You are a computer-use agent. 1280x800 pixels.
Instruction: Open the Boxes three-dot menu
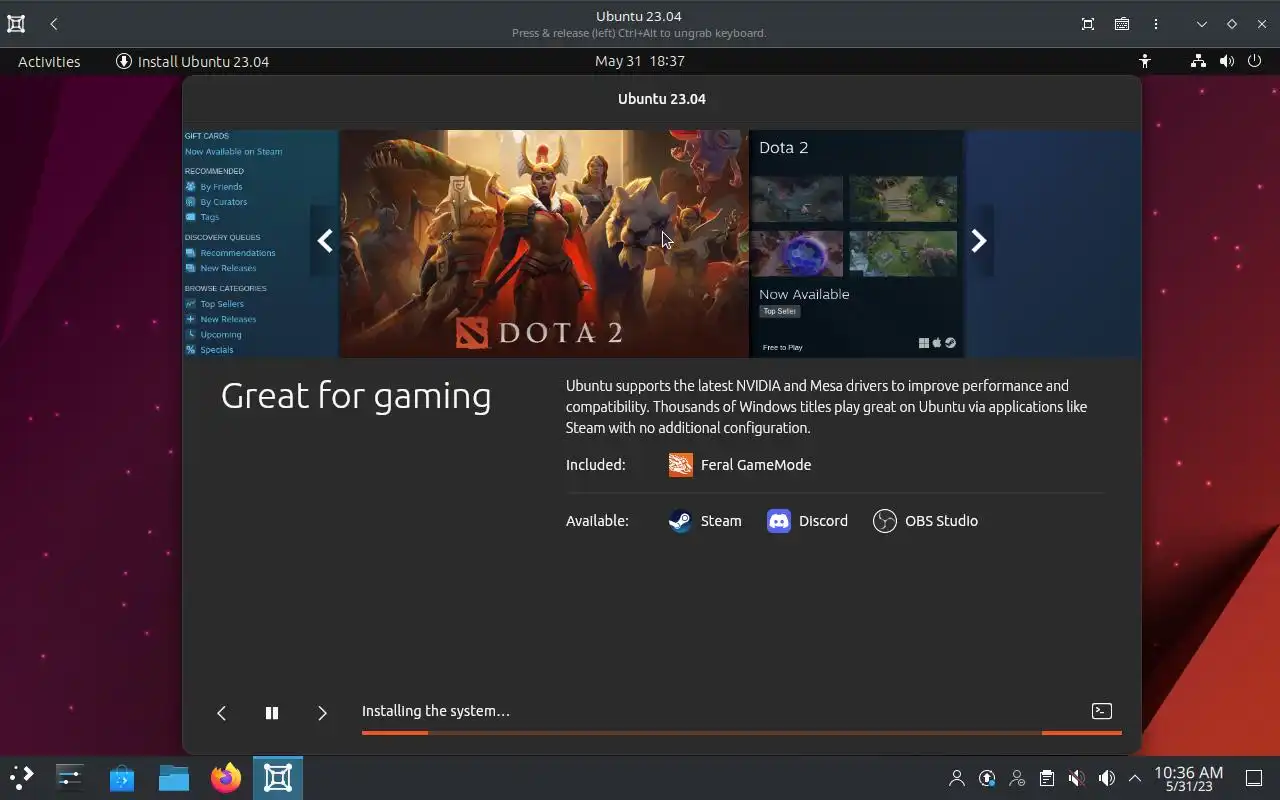pos(1156,24)
